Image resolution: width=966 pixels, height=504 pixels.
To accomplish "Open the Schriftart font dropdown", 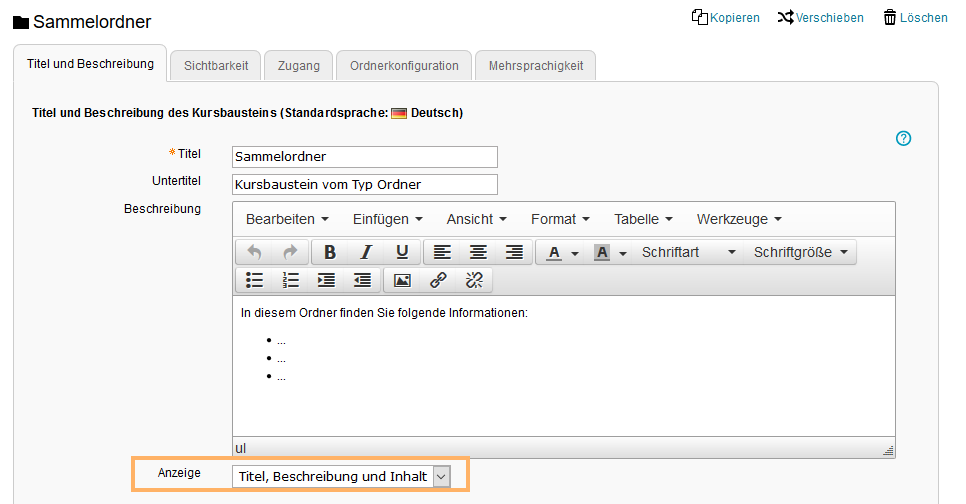I will coord(688,252).
